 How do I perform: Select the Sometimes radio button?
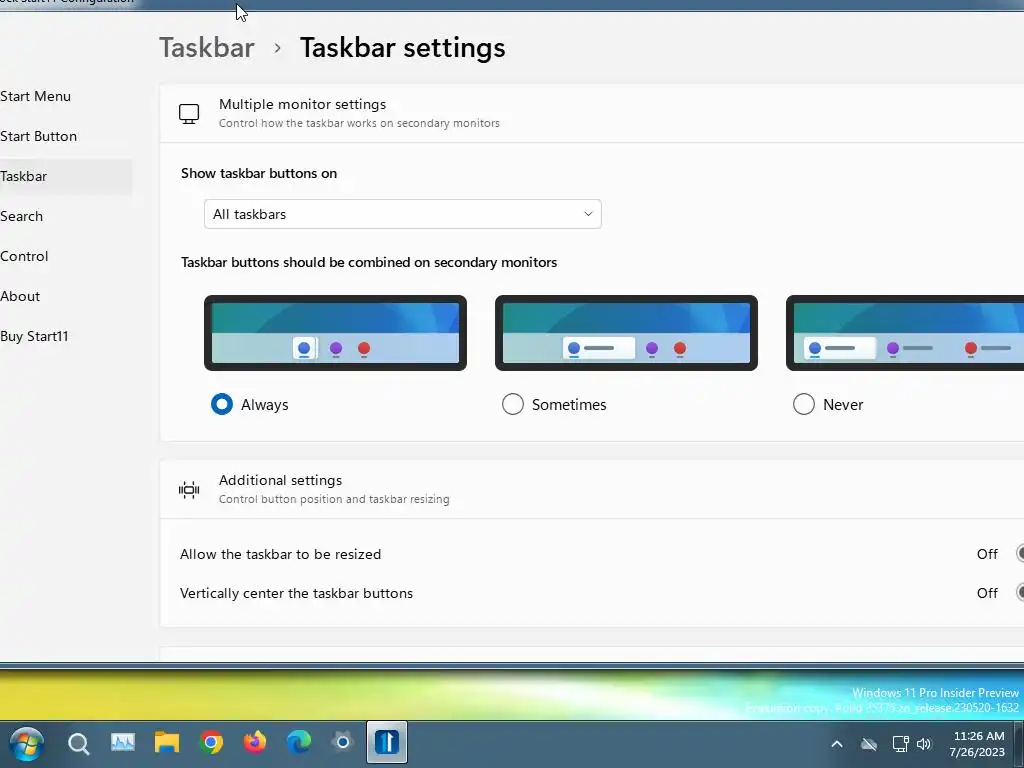pos(513,404)
